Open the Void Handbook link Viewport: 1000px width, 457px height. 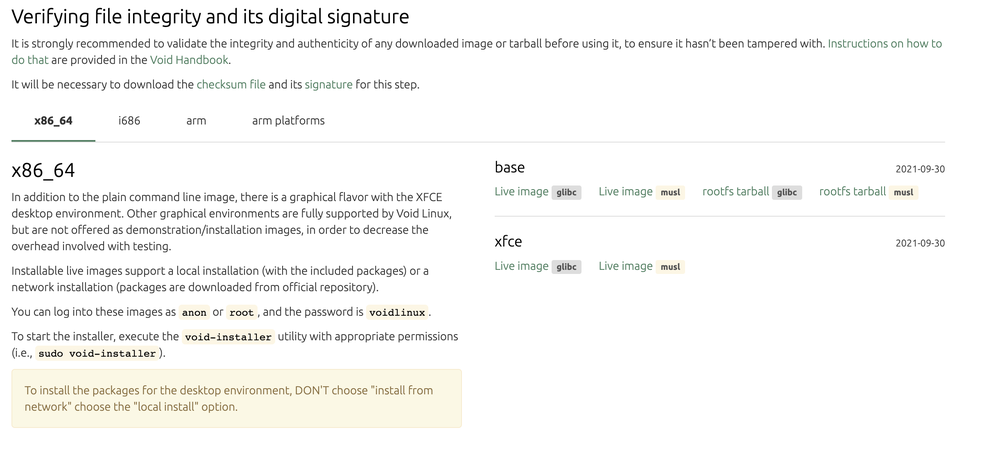point(190,60)
